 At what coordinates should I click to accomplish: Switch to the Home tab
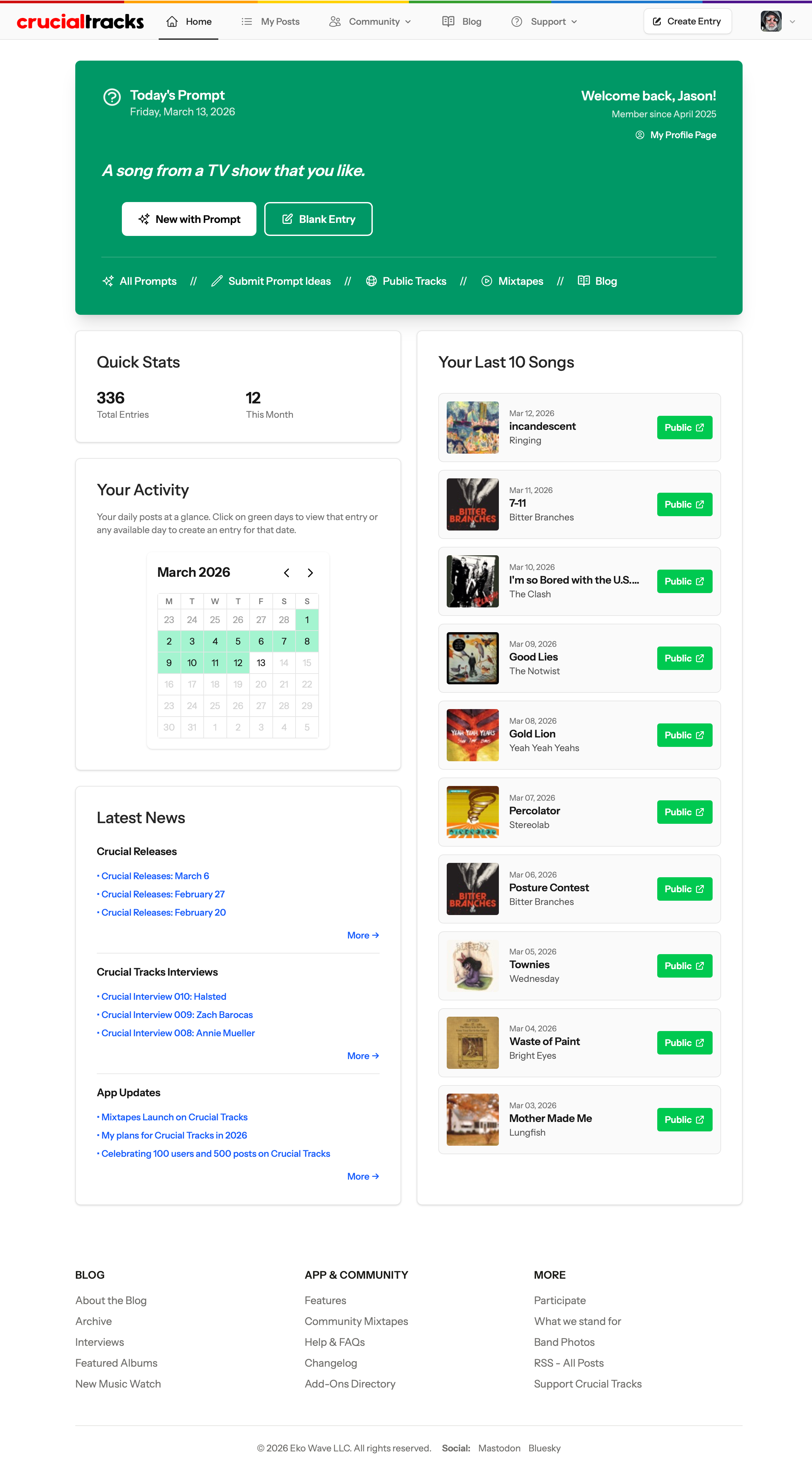tap(188, 21)
